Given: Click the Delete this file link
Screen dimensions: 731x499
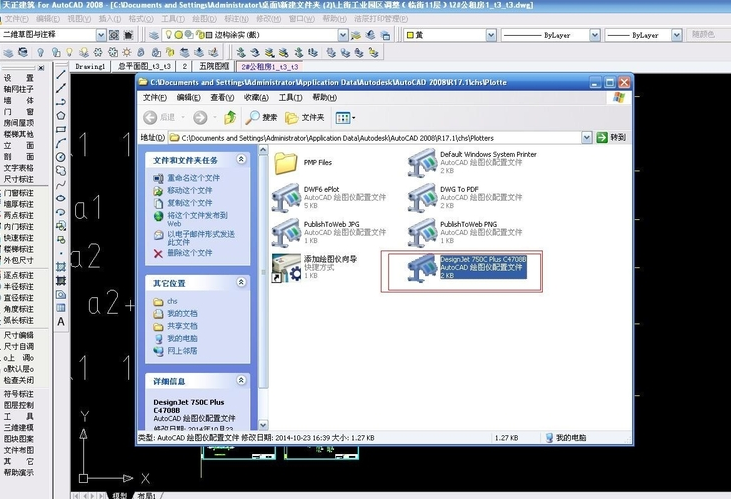Looking at the screenshot, I should [x=189, y=253].
